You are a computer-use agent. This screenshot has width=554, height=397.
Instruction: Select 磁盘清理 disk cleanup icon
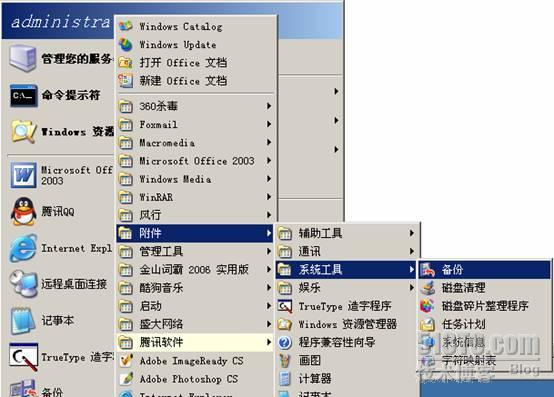tap(427, 288)
